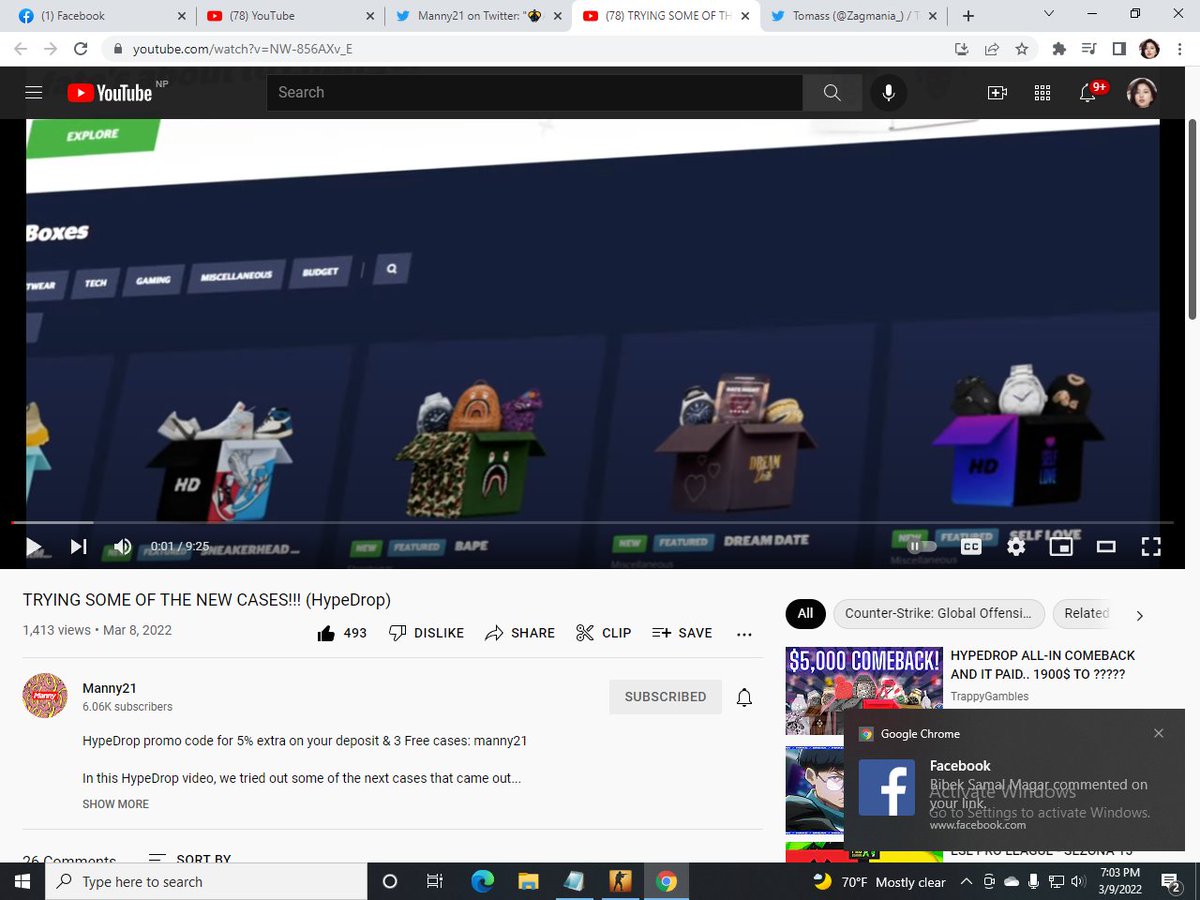Viewport: 1200px width, 900px height.
Task: Open the $5,000 COMEBACK video thumbnail
Action: 863,691
